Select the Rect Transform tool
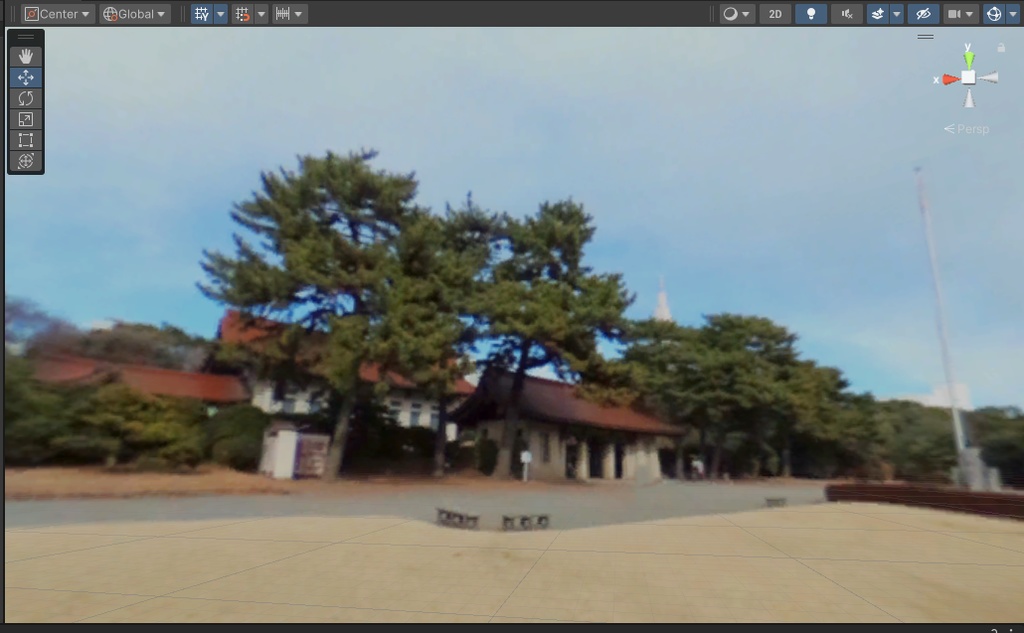The image size is (1024, 633). 25,140
